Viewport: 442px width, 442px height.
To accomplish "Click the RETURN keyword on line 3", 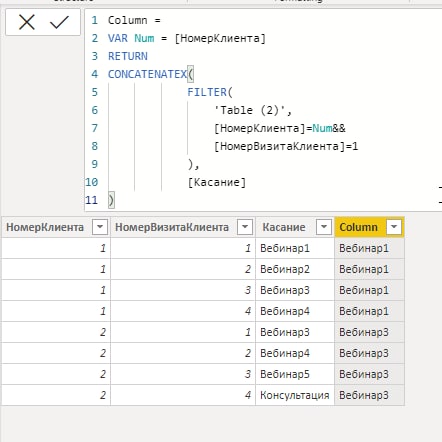I will pos(128,56).
